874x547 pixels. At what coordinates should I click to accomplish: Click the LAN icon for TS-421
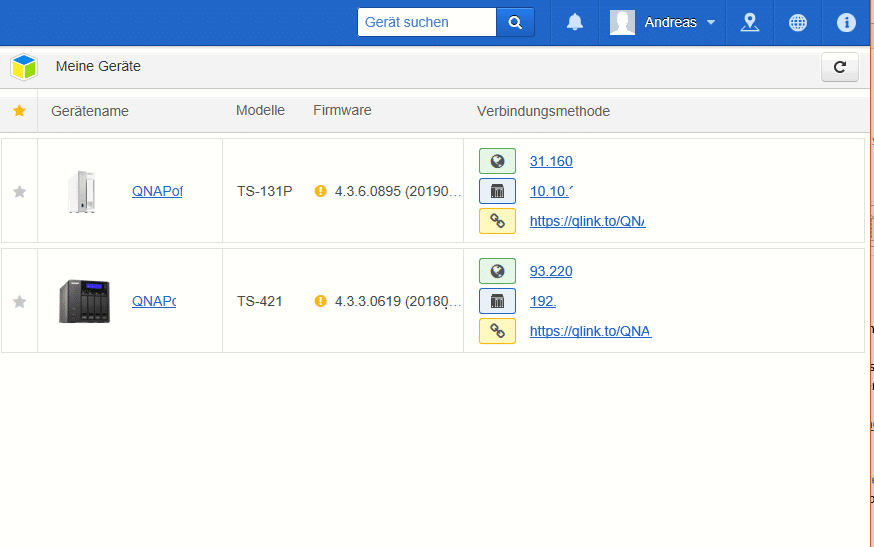pos(497,301)
